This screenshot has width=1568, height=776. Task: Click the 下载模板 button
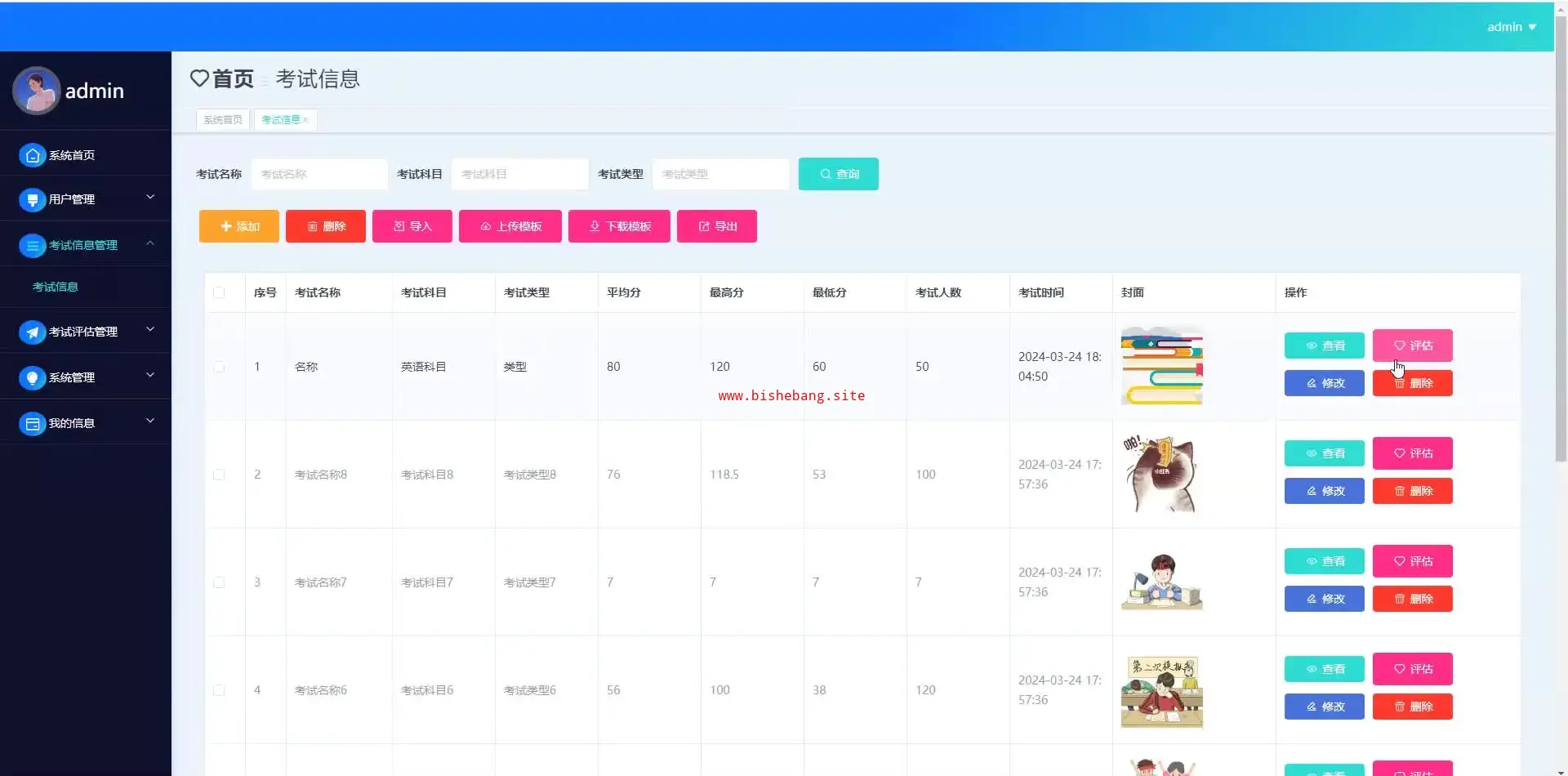620,226
